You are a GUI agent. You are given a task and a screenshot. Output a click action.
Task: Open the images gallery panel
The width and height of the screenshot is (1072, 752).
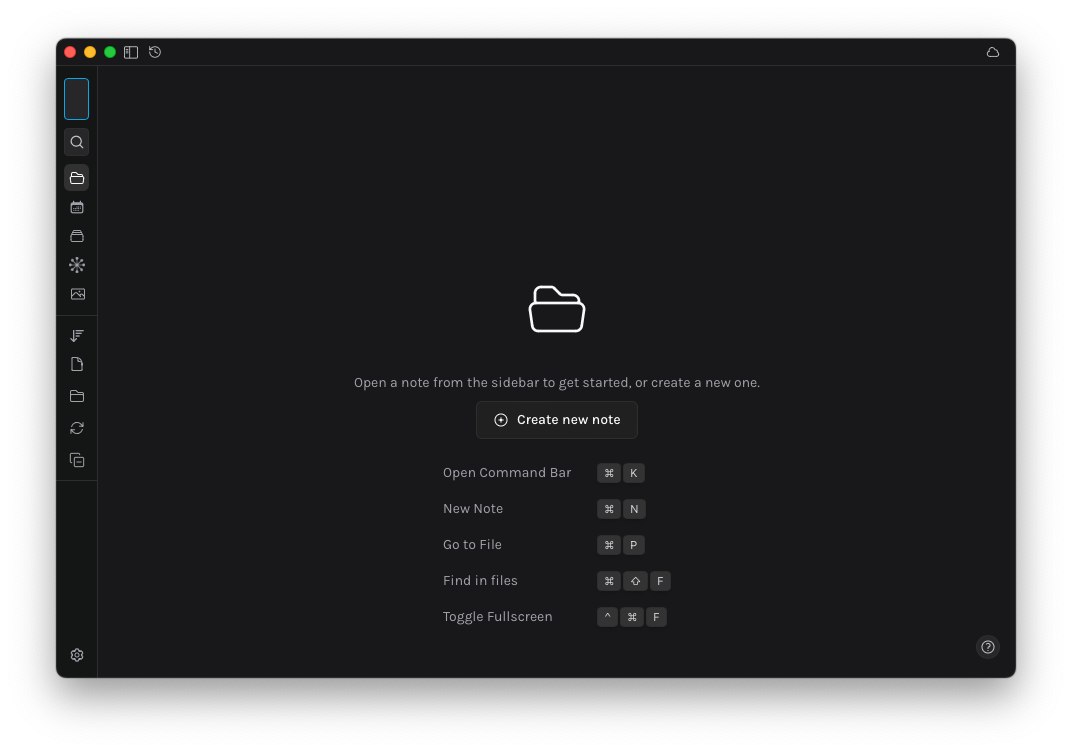click(x=76, y=293)
